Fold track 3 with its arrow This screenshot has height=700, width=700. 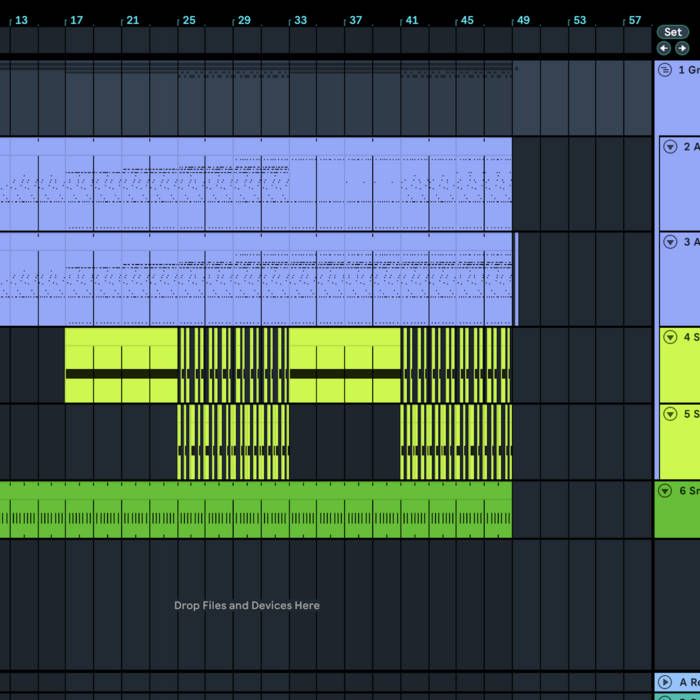(671, 242)
